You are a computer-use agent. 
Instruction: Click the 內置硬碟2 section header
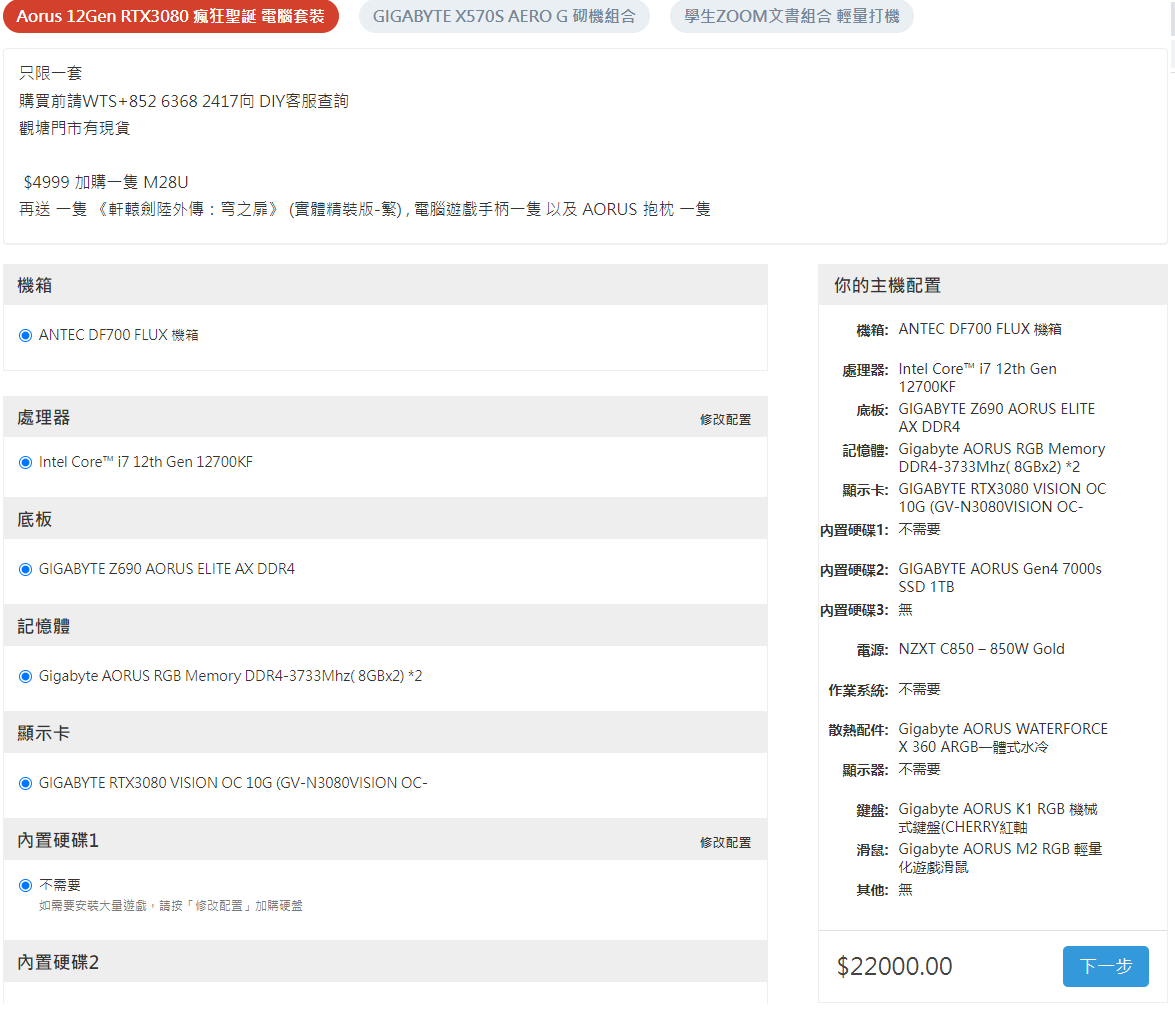58,962
